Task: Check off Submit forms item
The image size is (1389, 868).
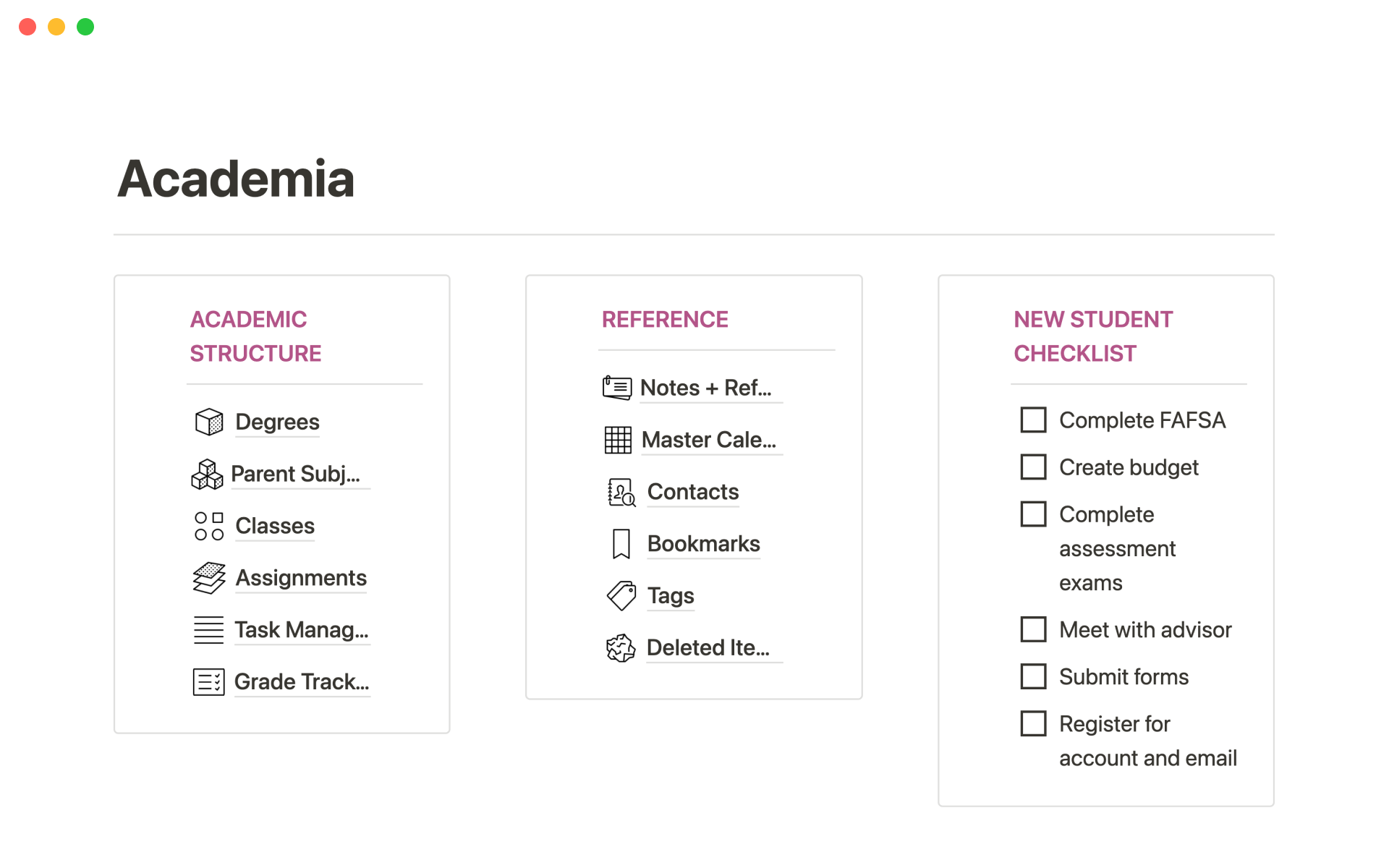Action: coord(1033,676)
